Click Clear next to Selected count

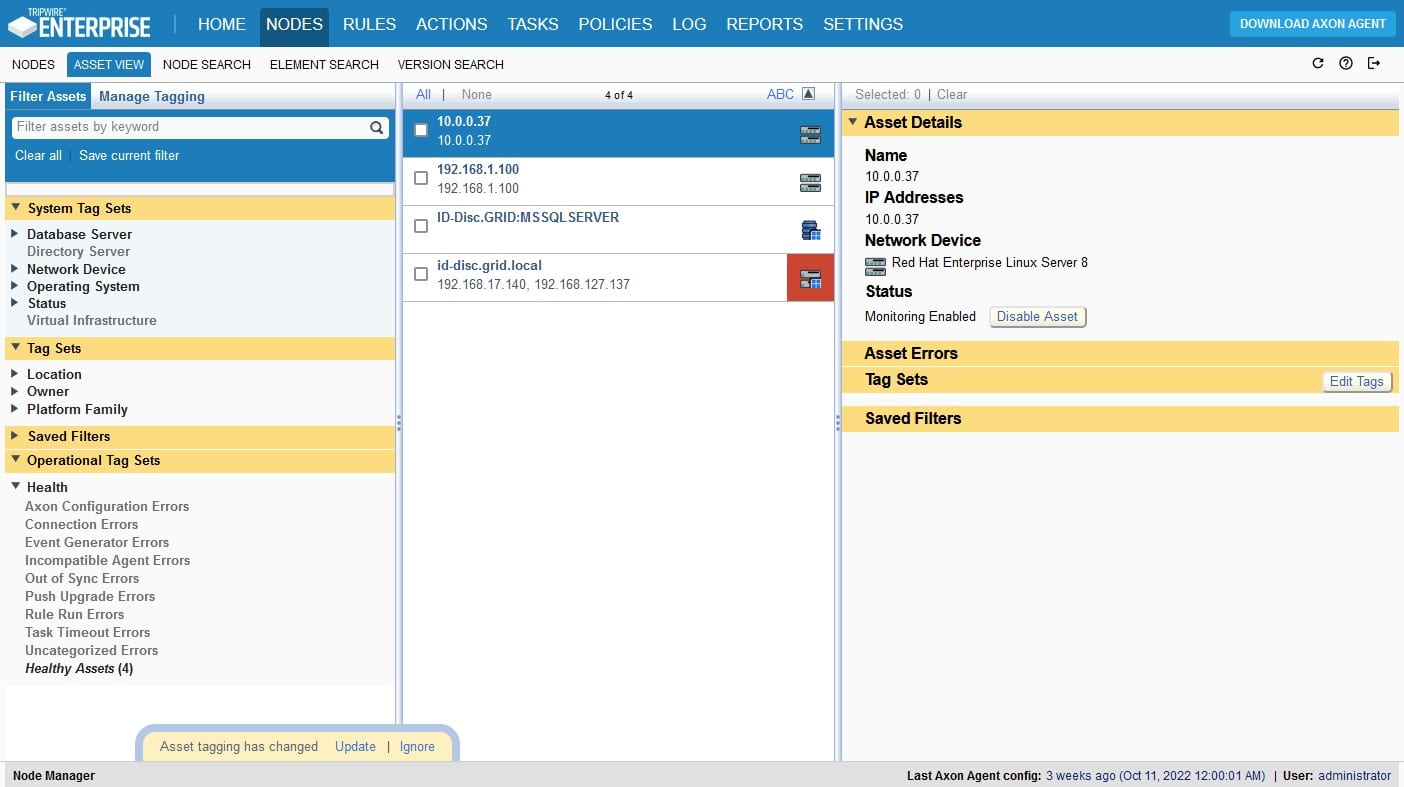(952, 94)
